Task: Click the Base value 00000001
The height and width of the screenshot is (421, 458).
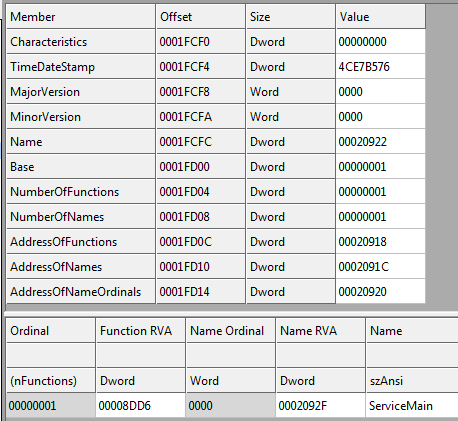Action: [381, 167]
